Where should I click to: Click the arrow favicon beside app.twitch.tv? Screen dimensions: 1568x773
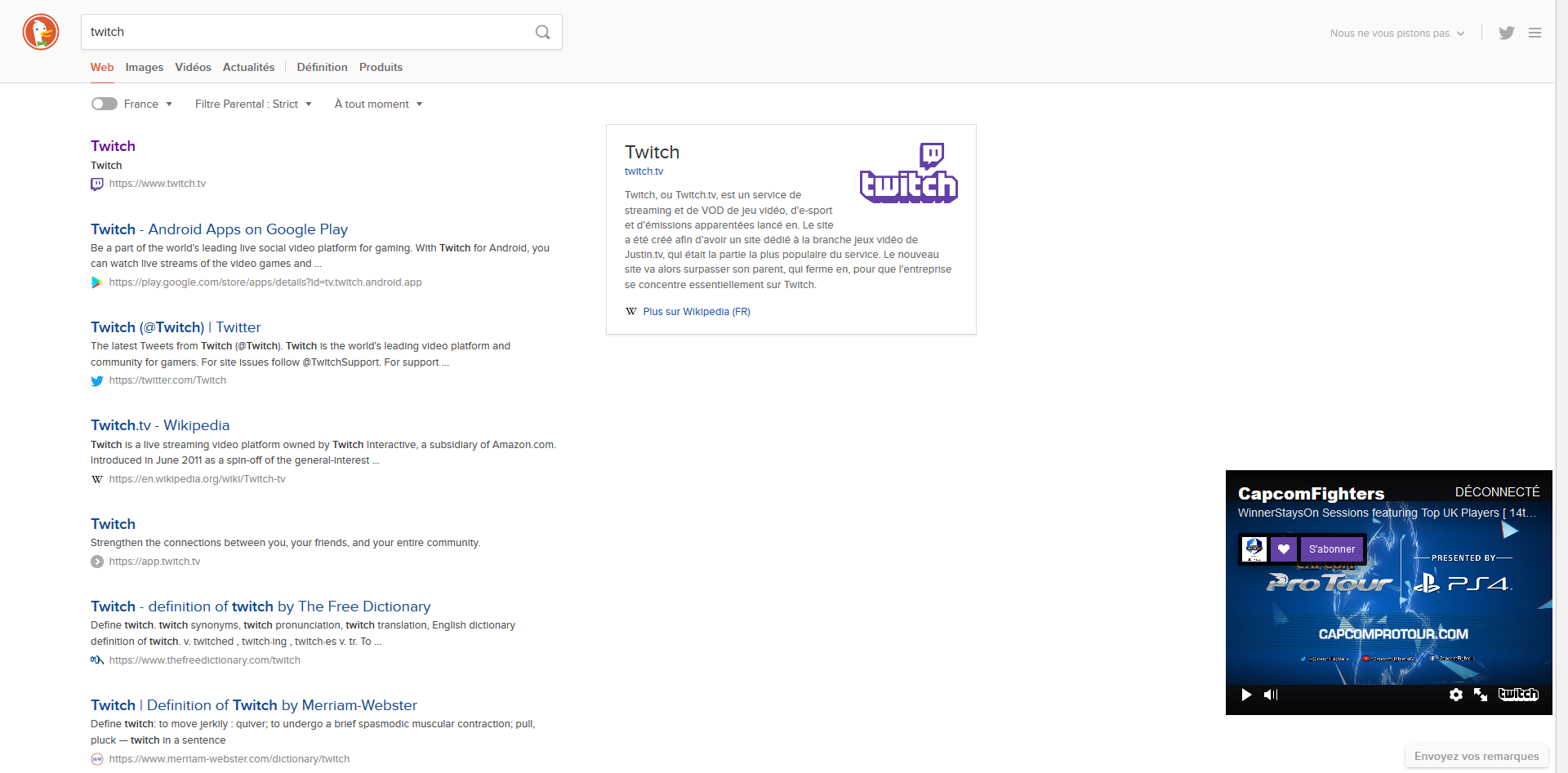click(97, 562)
